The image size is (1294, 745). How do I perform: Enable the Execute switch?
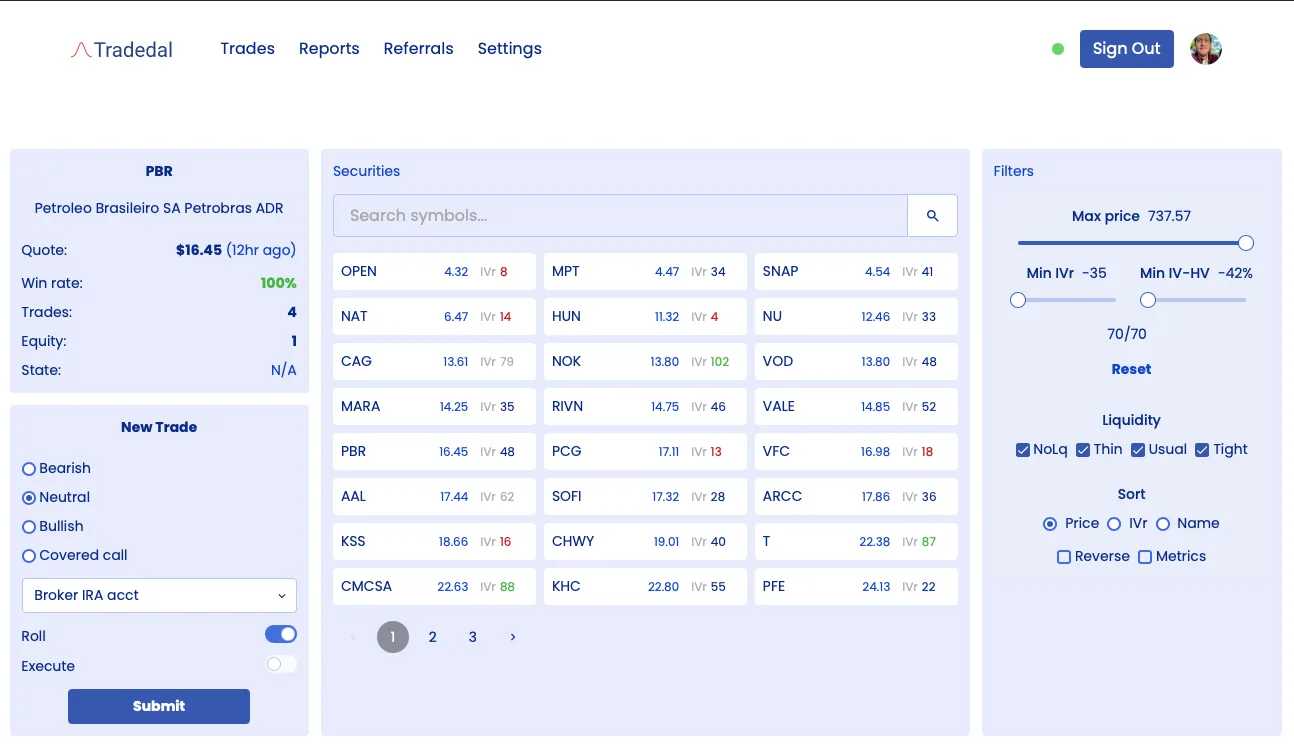pos(281,664)
